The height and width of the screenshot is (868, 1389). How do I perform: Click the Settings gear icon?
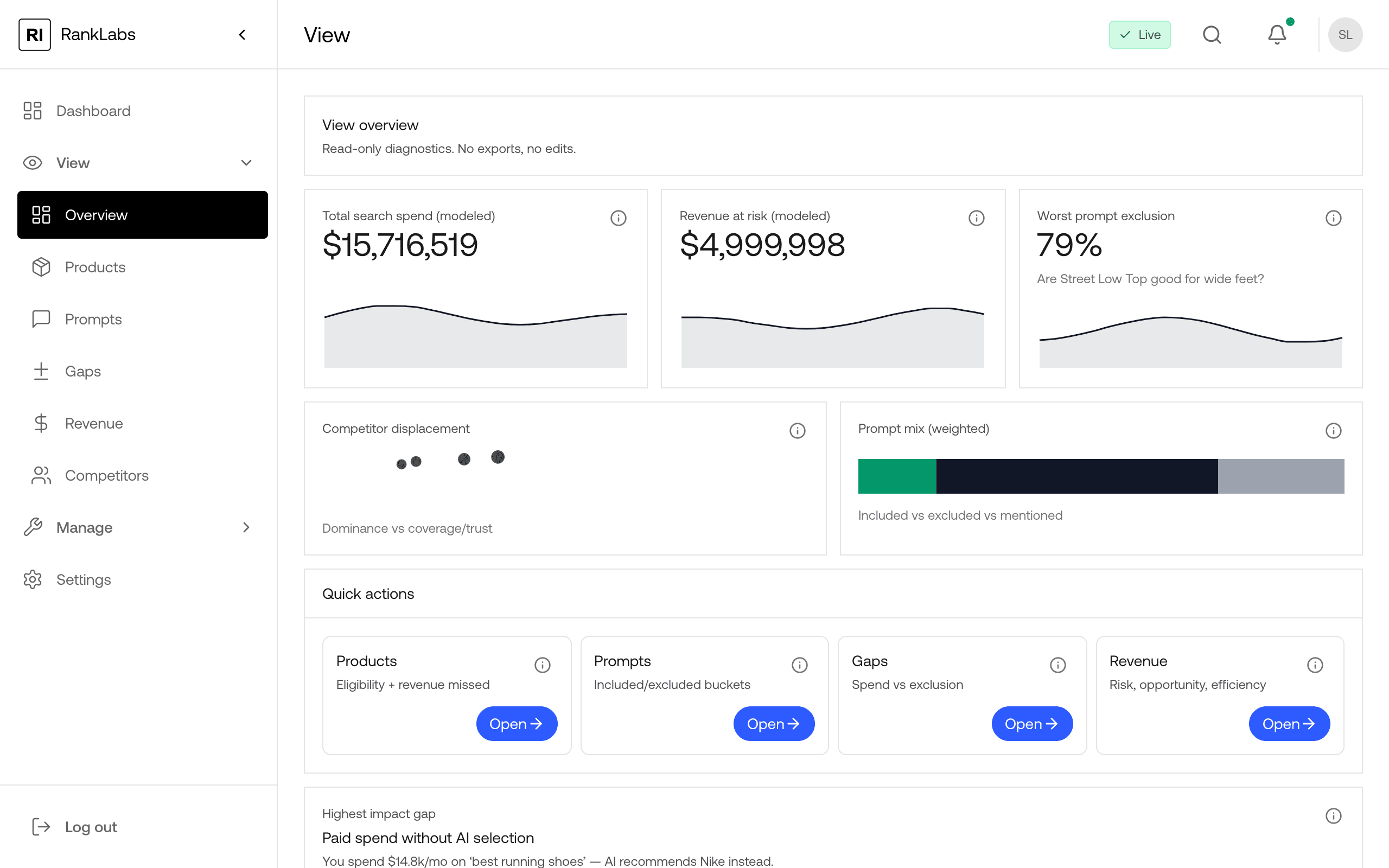tap(33, 579)
